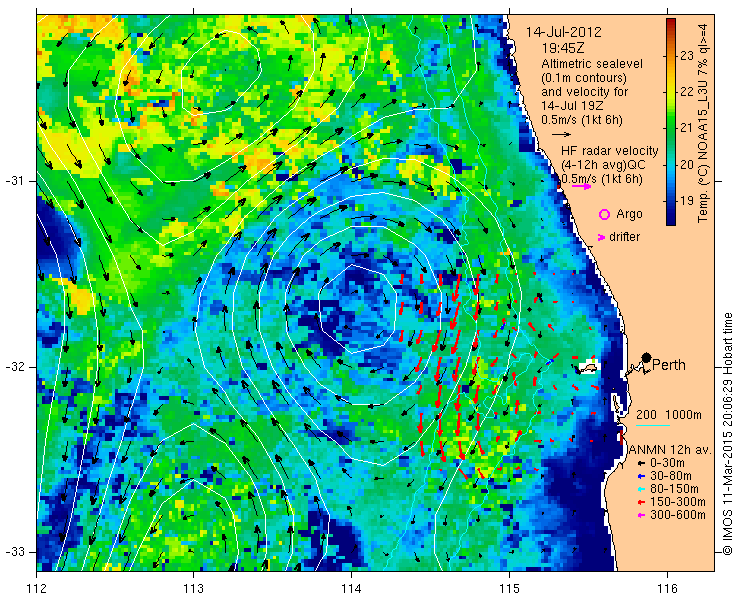
Task: Click the 21 label on temperature scale
Action: click(x=687, y=128)
